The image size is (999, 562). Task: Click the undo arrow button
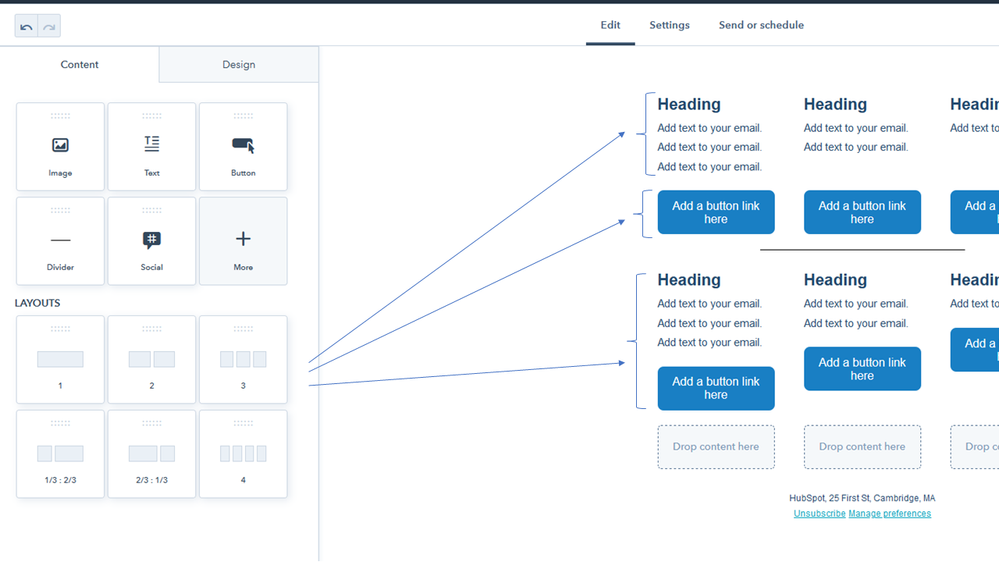[x=26, y=26]
